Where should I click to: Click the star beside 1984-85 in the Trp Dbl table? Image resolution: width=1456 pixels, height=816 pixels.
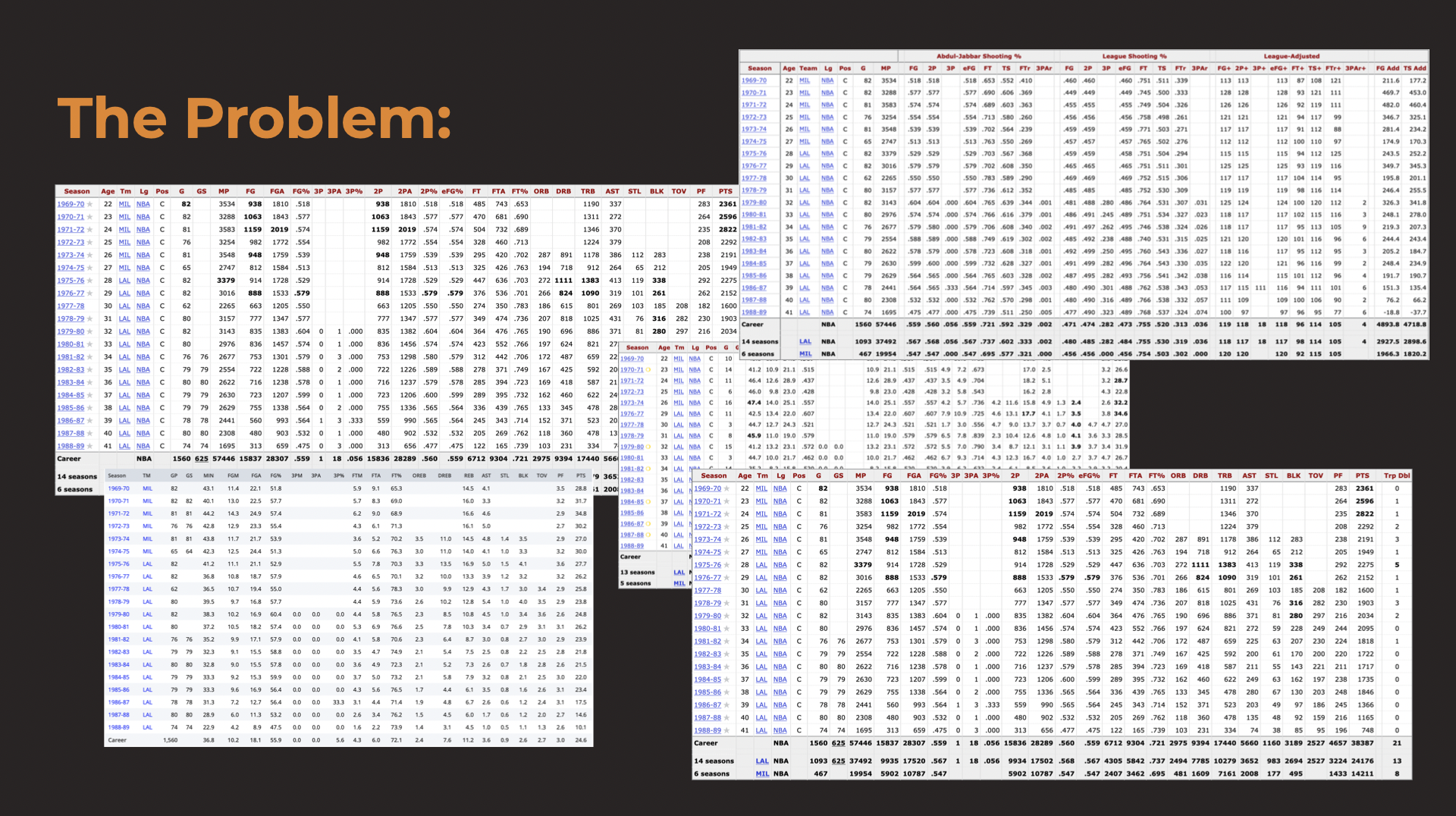726,679
